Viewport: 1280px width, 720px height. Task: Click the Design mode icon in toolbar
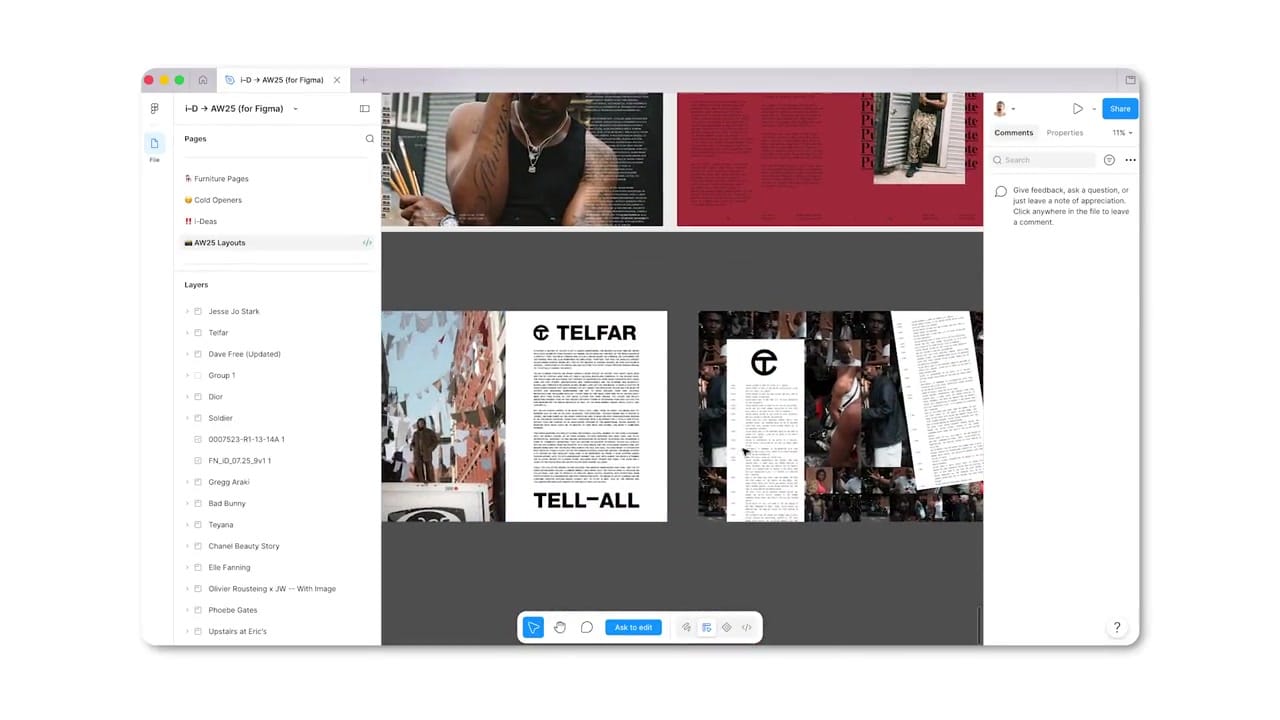707,627
